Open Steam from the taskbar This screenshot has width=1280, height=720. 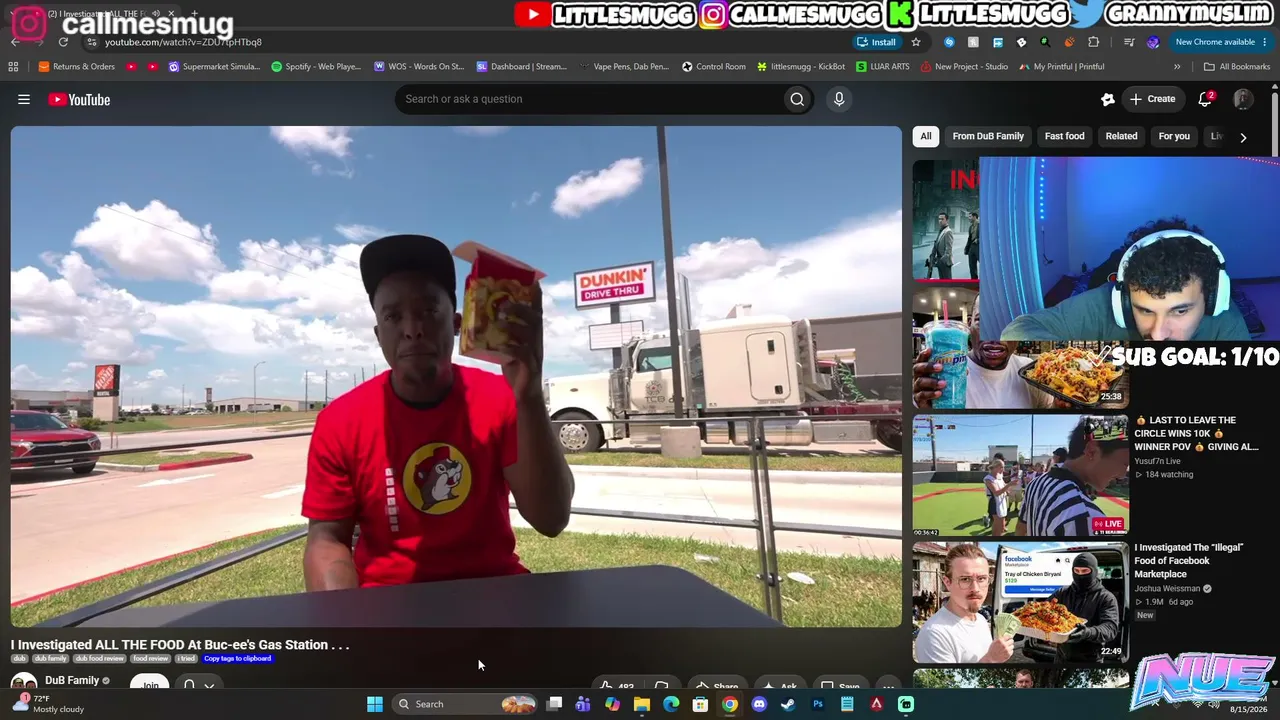coord(788,704)
